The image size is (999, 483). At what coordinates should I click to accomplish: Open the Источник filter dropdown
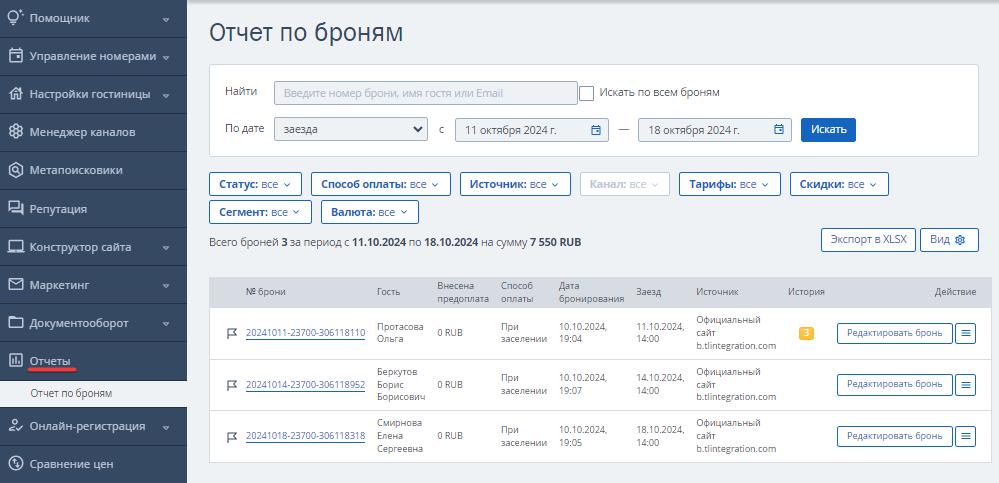coord(514,184)
